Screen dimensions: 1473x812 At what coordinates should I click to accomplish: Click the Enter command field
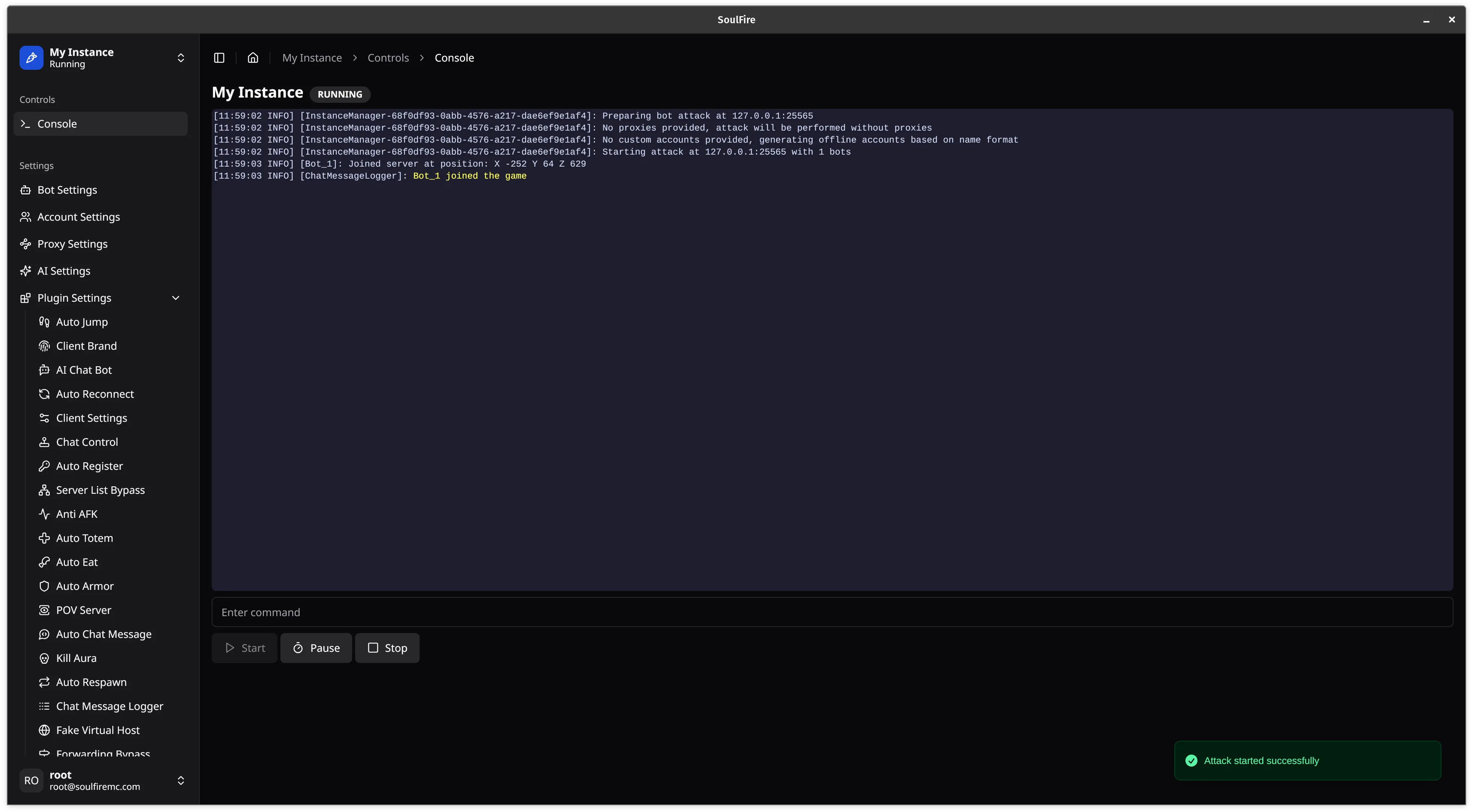point(832,613)
